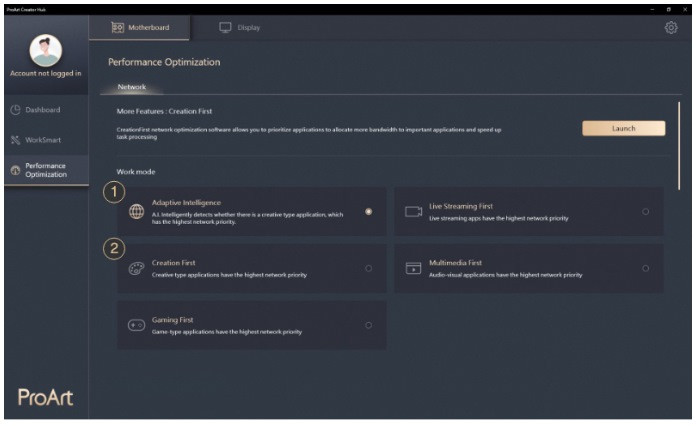Viewport: 696px width, 426px height.
Task: Click the Live Streaming camera icon
Action: tap(413, 212)
